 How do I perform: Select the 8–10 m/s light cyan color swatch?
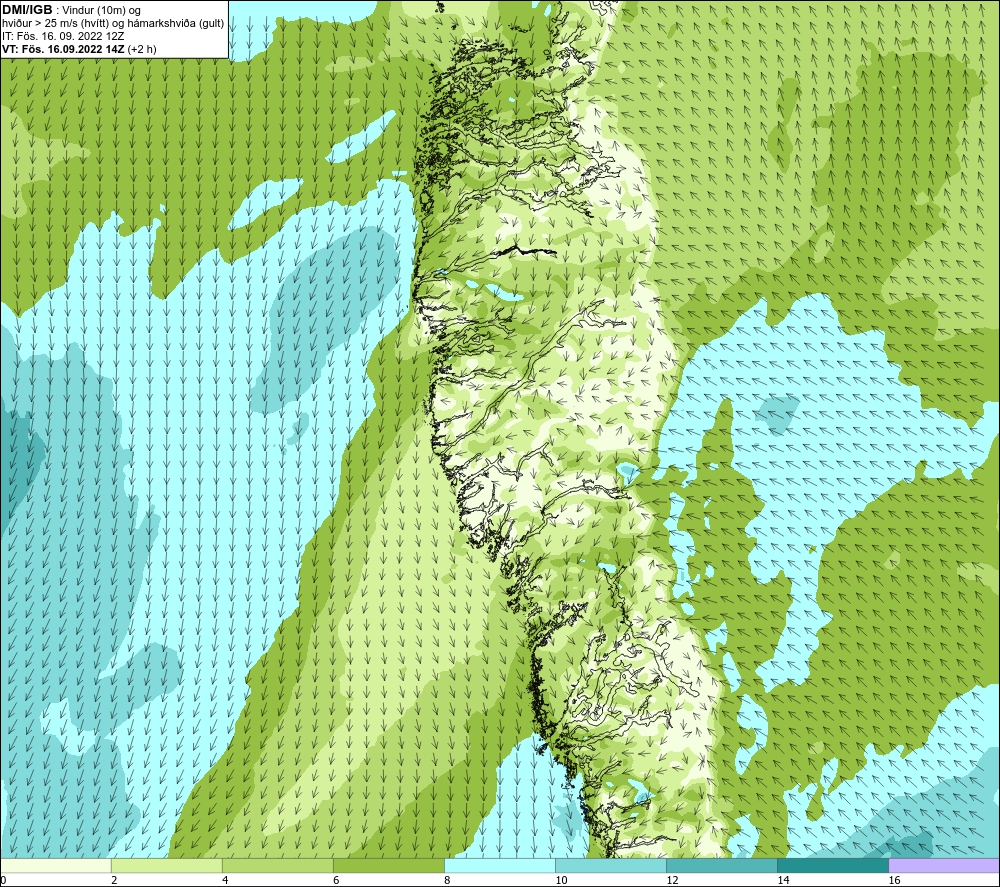[499, 865]
